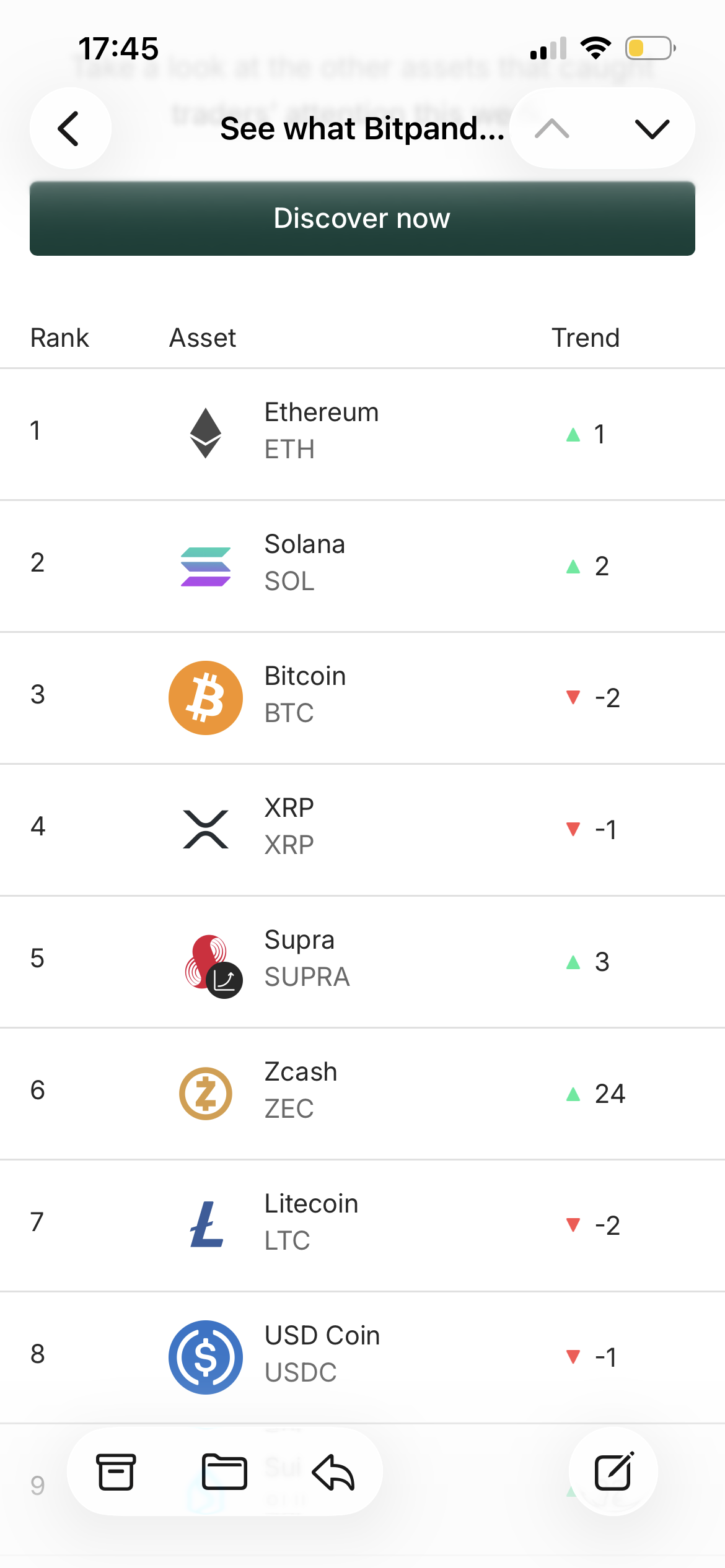Reply using the curved arrow icon
Image resolution: width=725 pixels, height=1568 pixels.
point(333,1472)
